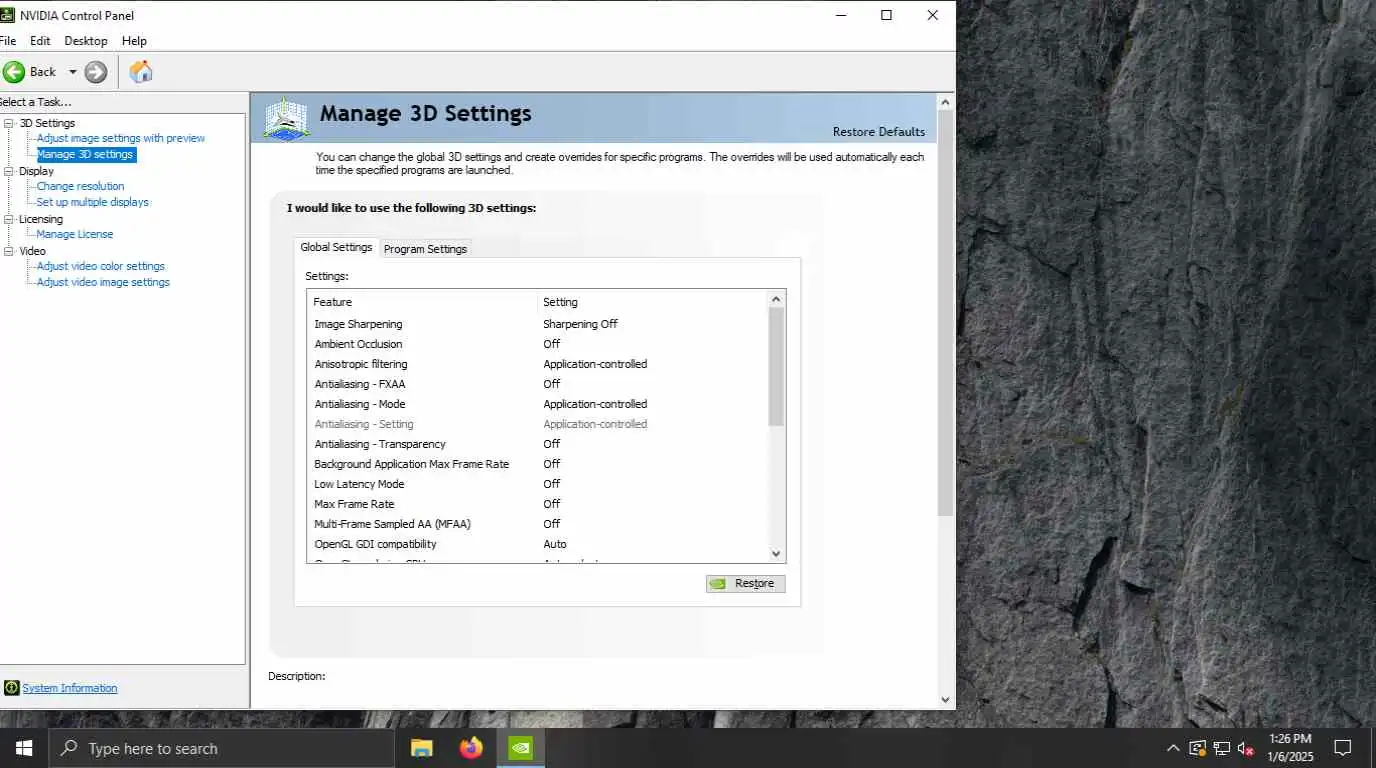Click the Restore button below settings list
1376x768 pixels.
745,583
